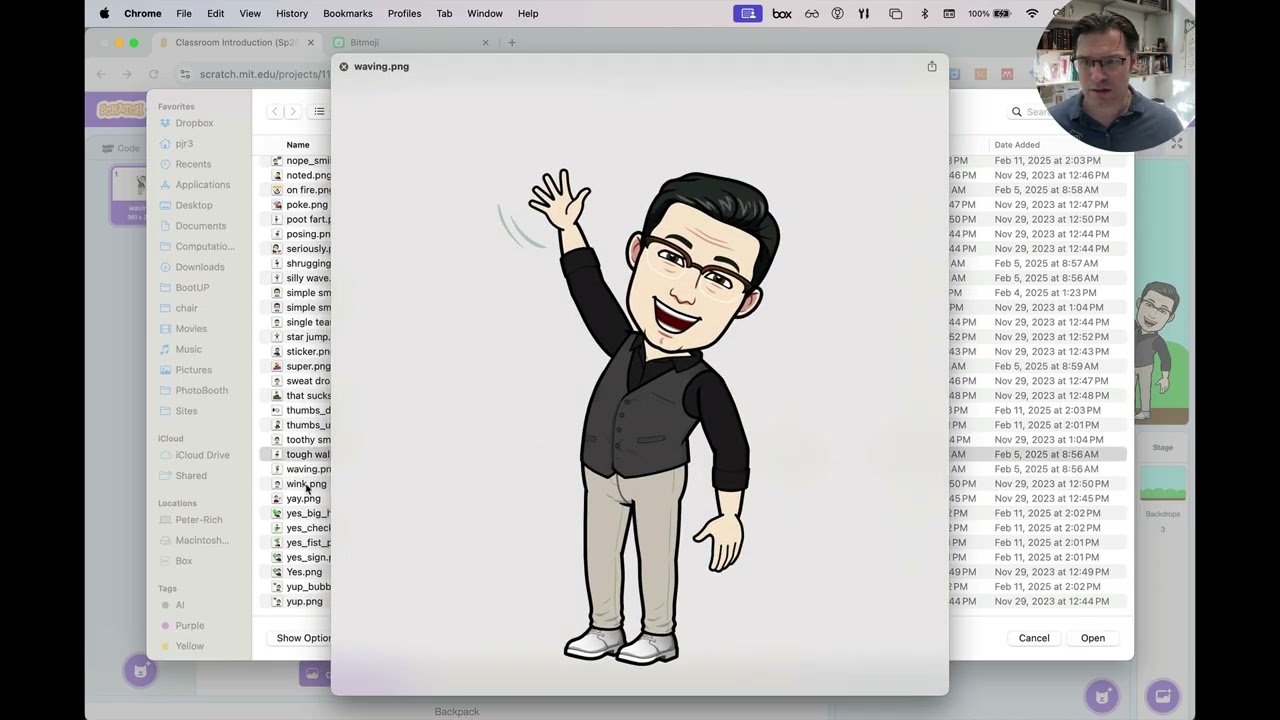Click the box menu bar icon
Image resolution: width=1280 pixels, height=720 pixels.
point(782,13)
